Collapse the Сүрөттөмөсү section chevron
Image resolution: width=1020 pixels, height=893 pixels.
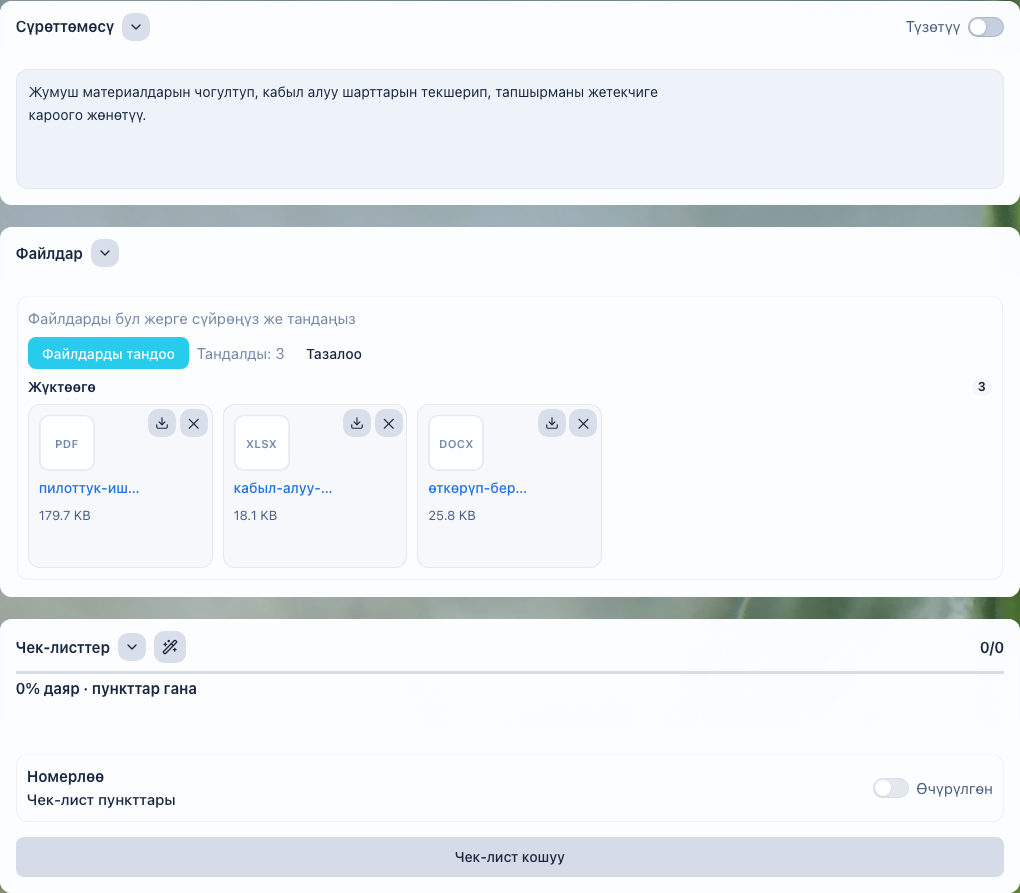coord(136,27)
